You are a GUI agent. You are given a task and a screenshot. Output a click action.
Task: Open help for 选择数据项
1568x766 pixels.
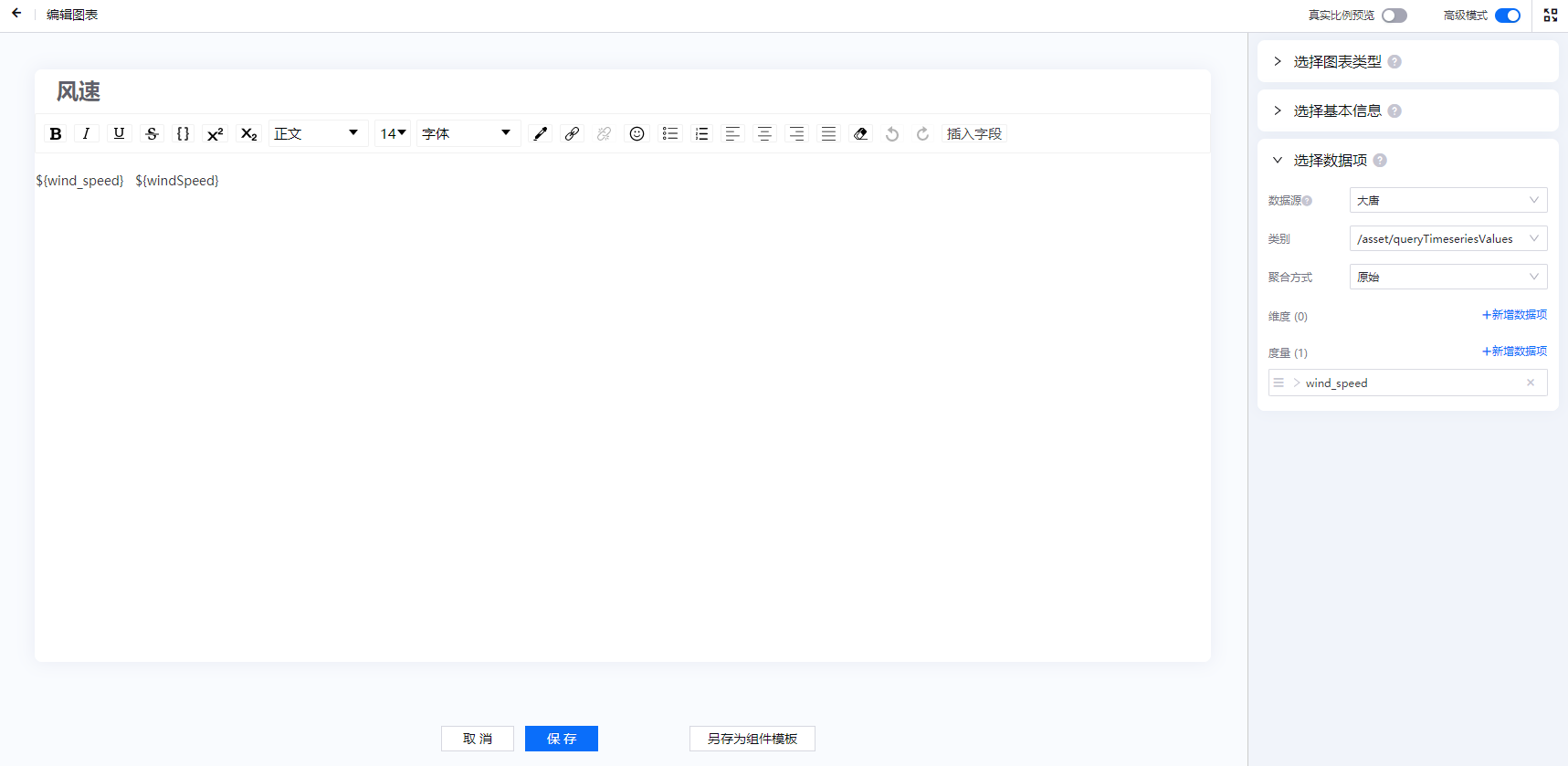1380,161
